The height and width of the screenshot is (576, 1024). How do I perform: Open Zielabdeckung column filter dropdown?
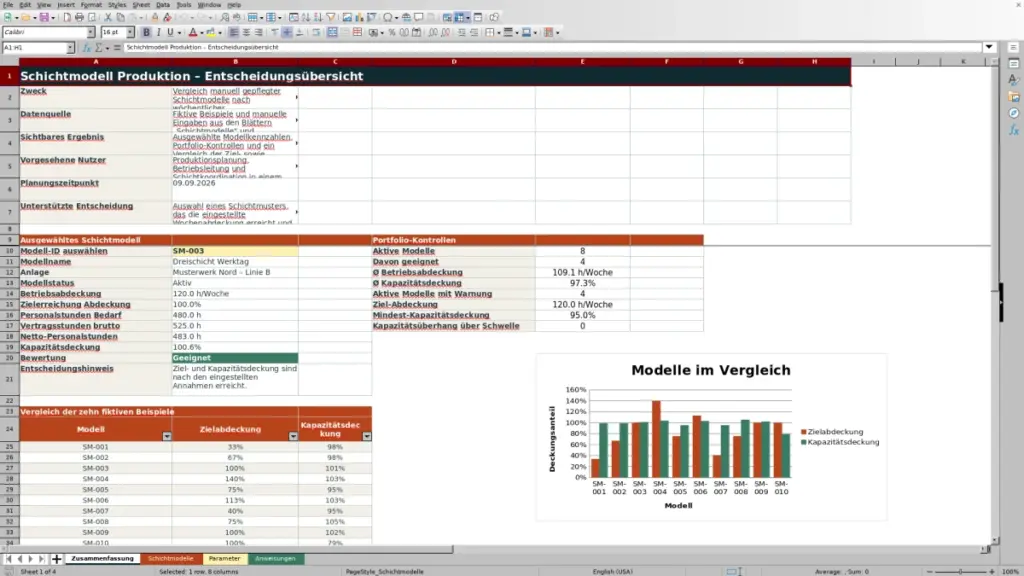(x=293, y=436)
